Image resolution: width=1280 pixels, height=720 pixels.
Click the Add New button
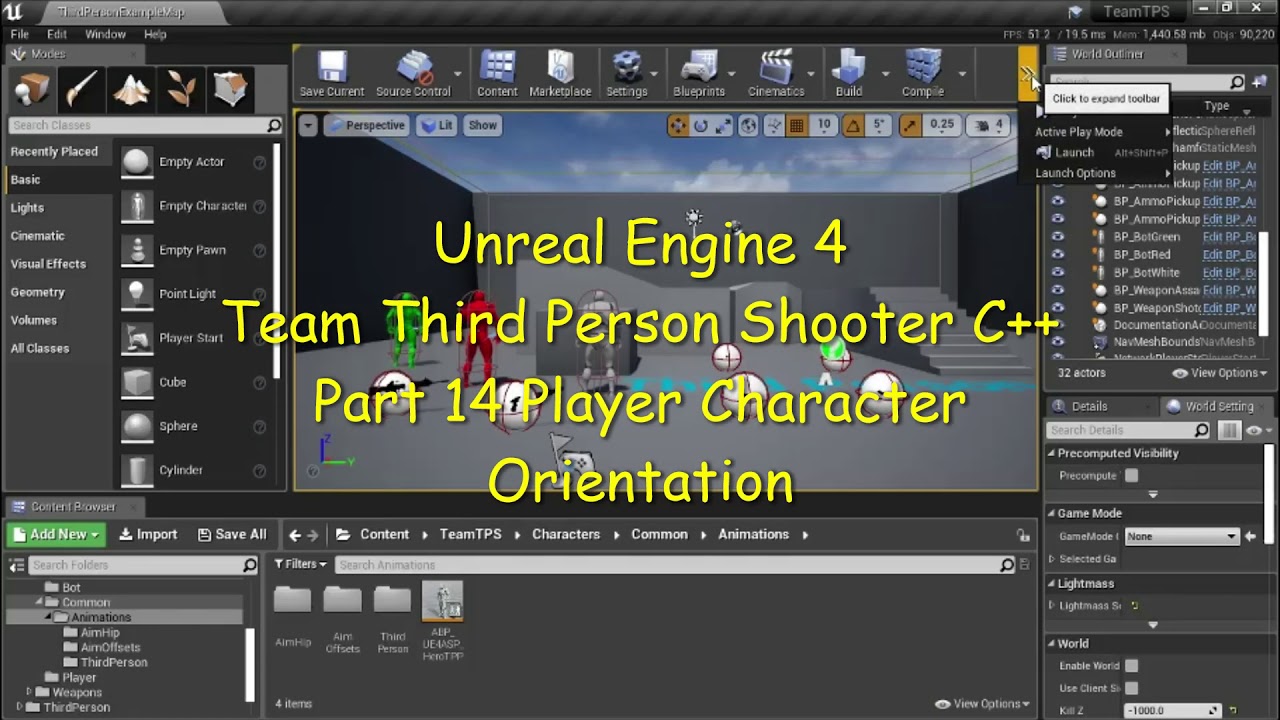click(x=56, y=535)
